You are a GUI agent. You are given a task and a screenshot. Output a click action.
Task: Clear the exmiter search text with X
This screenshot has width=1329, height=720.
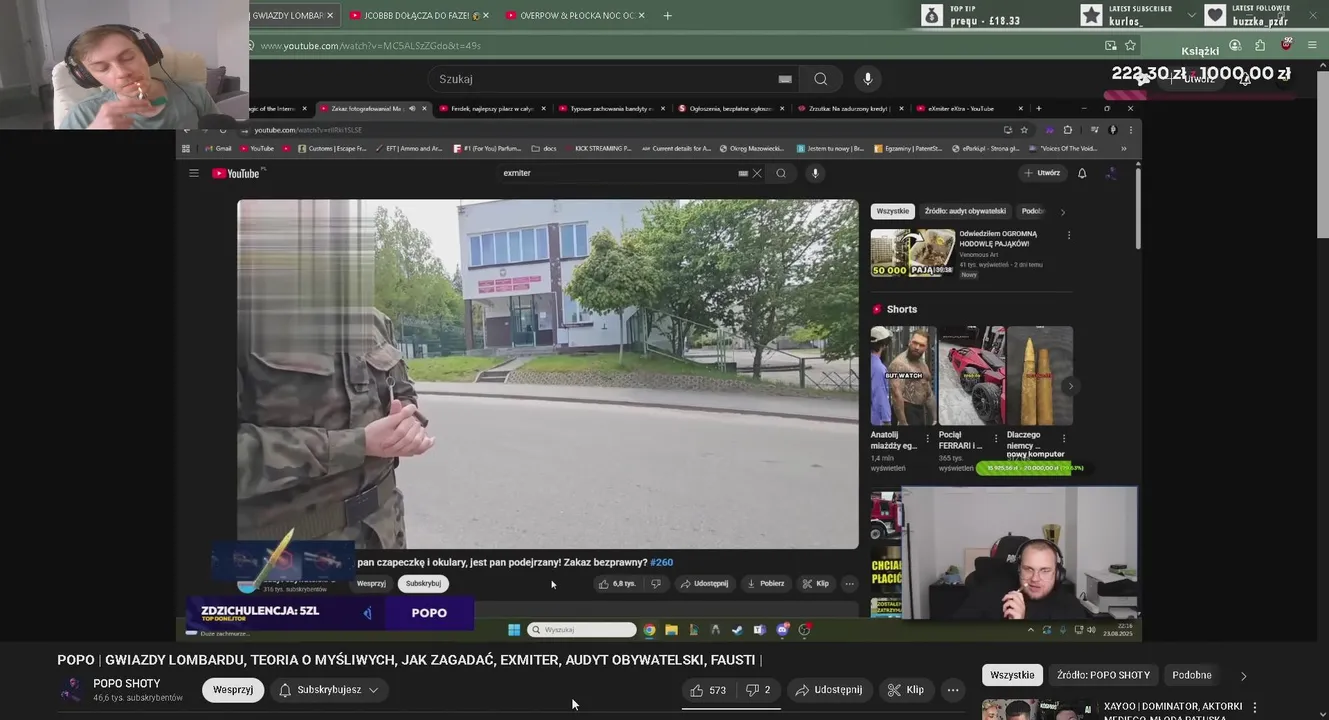click(x=757, y=173)
